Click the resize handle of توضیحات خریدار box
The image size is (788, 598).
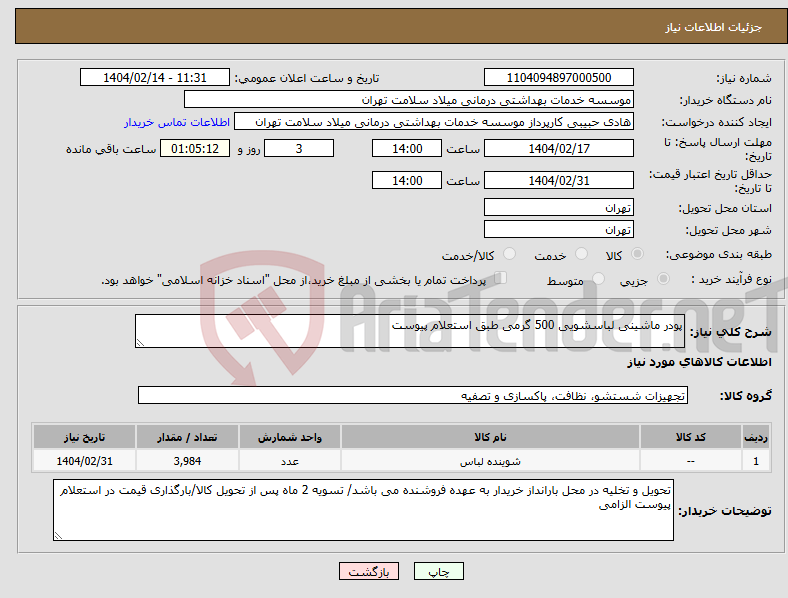(58, 536)
